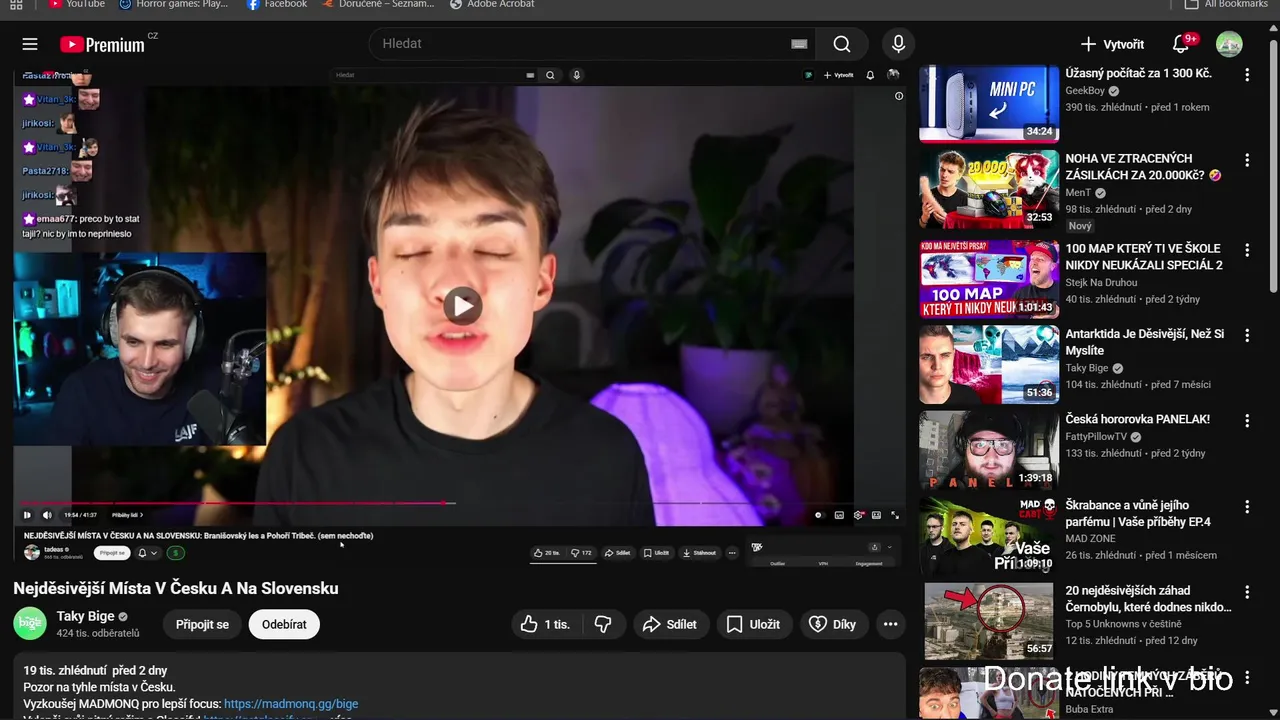Send thanks using Díky button
1280x720 pixels.
tap(833, 624)
